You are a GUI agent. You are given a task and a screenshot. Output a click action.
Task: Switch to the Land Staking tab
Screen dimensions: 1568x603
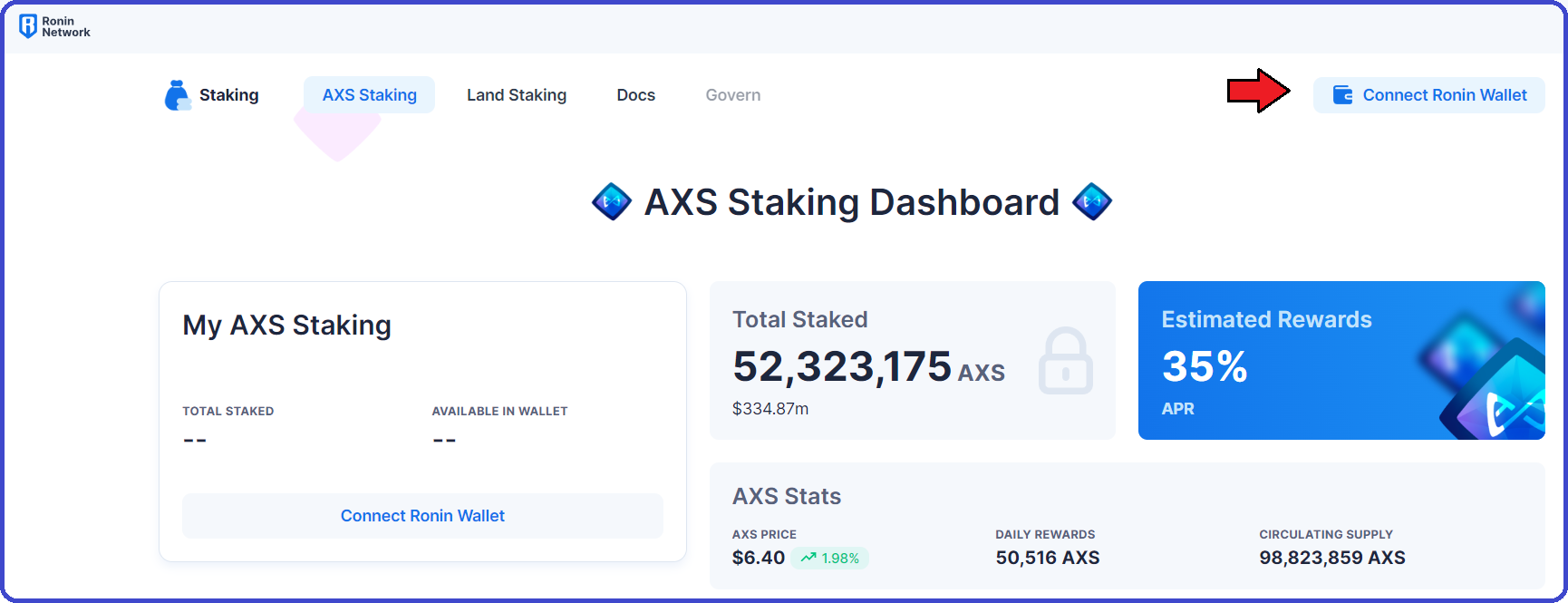point(517,95)
